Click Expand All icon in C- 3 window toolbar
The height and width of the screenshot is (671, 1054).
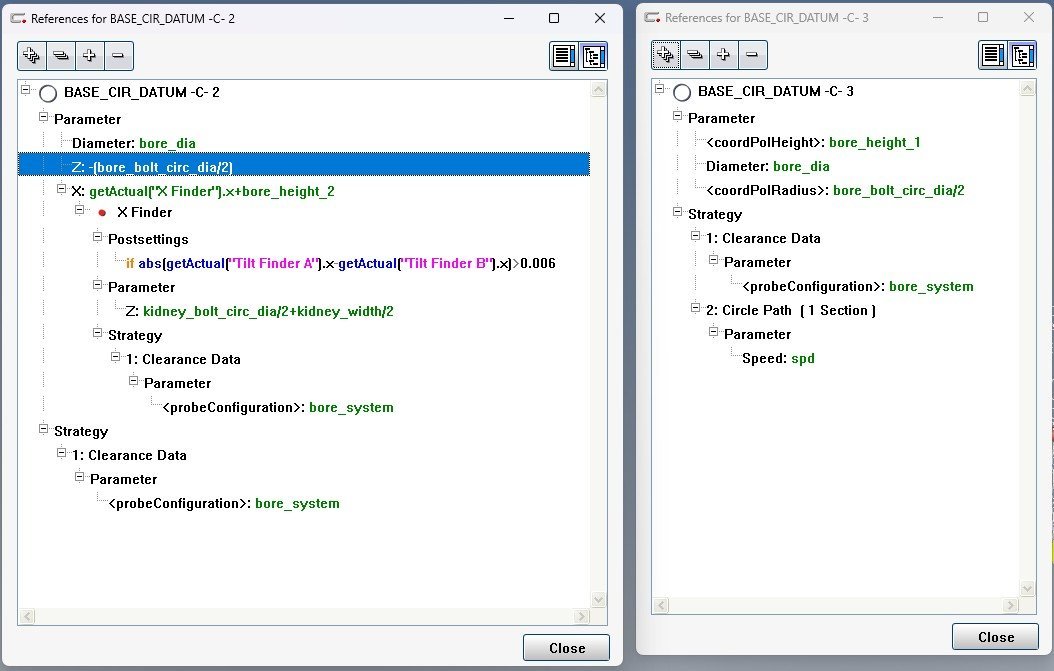pos(665,54)
